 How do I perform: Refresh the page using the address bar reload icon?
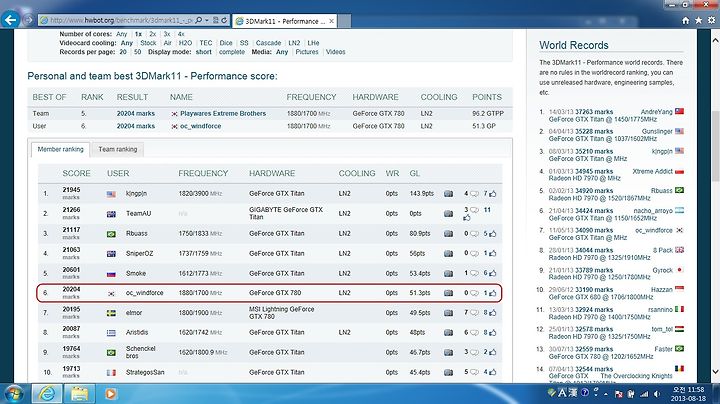[224, 20]
